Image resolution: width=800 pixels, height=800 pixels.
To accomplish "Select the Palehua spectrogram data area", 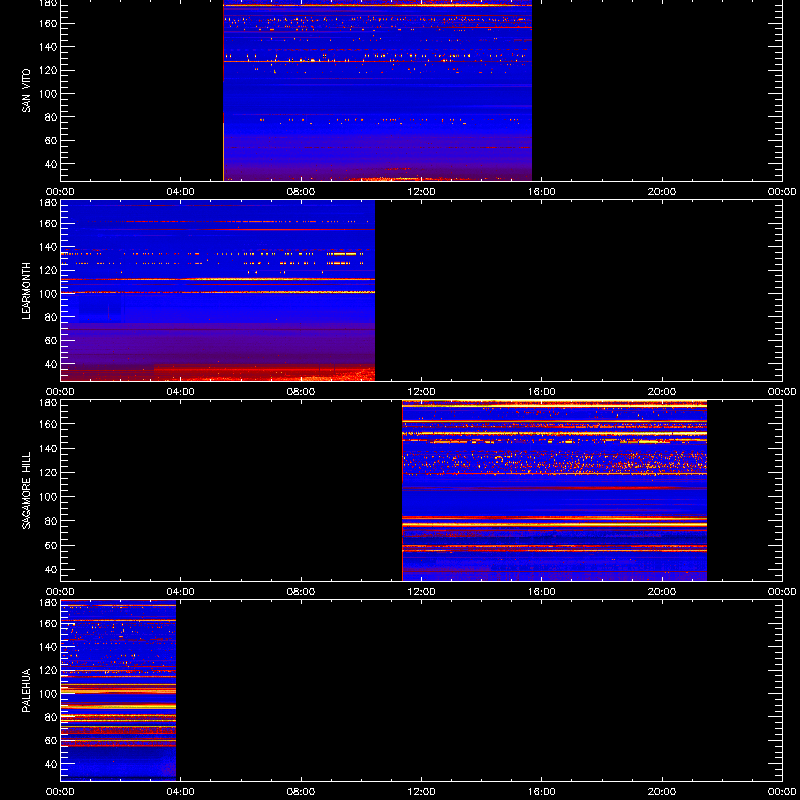I will tap(118, 690).
